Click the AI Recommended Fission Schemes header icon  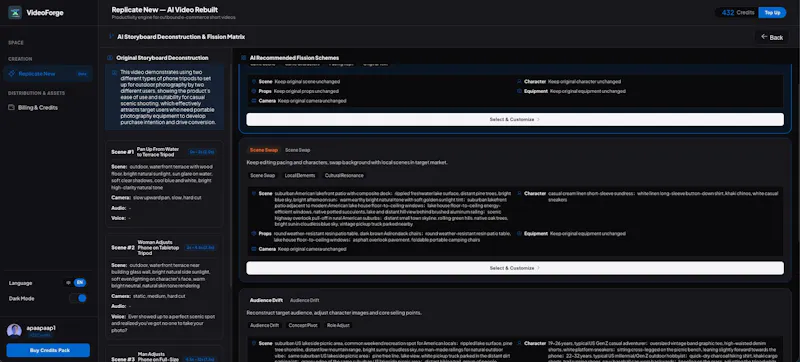(244, 58)
